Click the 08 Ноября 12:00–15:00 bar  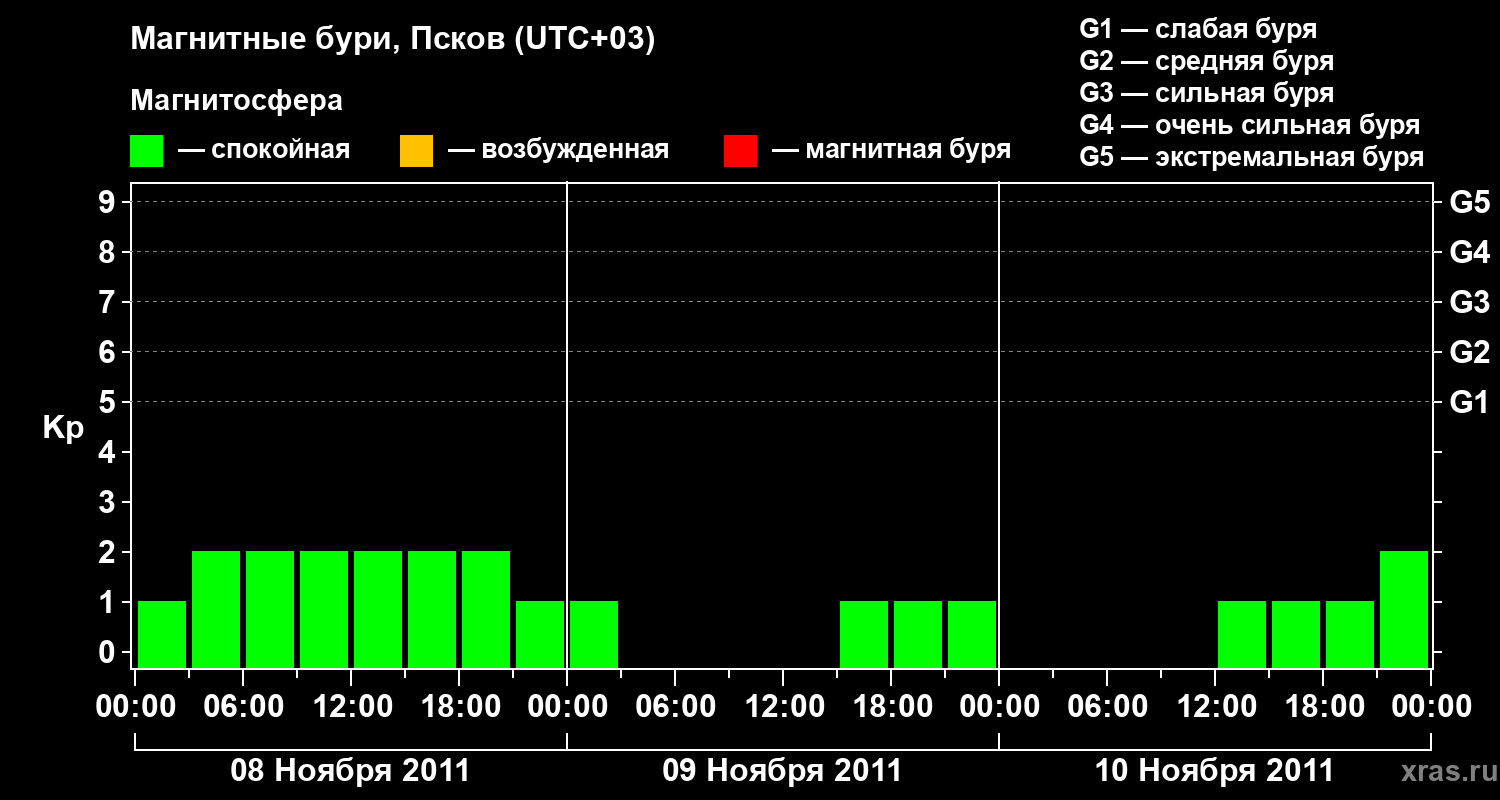(x=378, y=609)
